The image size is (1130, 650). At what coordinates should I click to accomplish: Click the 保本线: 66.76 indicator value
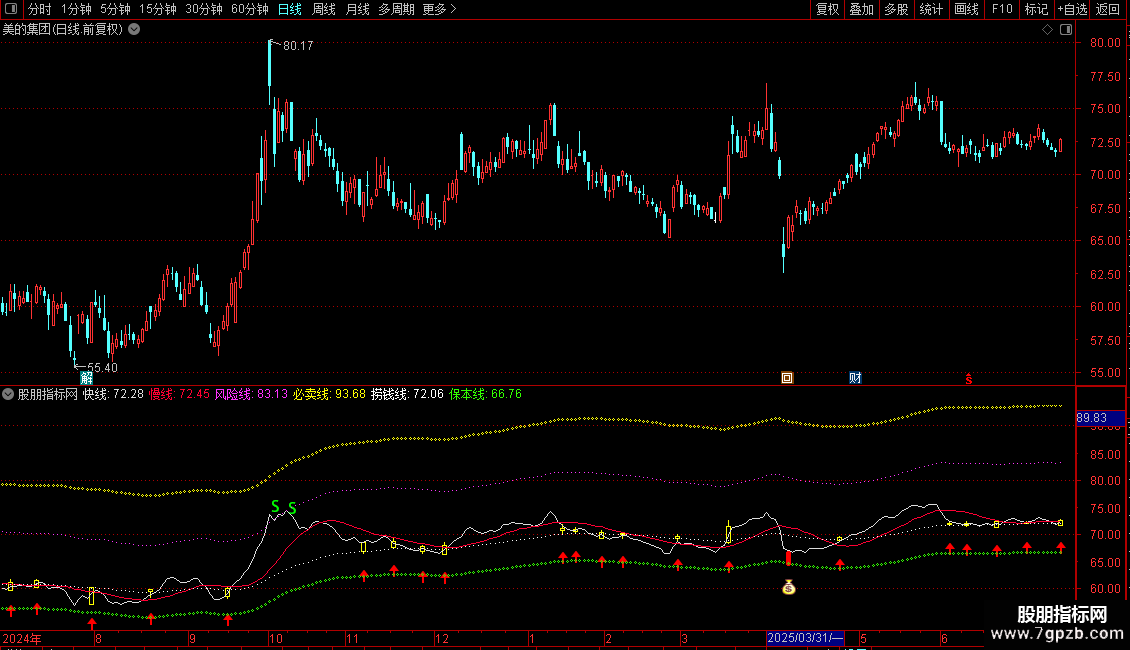pyautogui.click(x=486, y=394)
